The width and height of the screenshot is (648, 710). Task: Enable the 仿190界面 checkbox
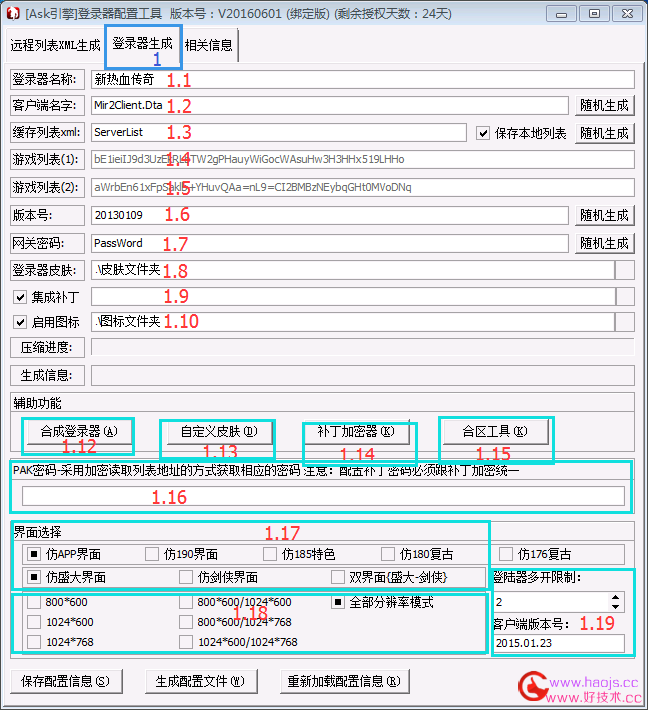[x=152, y=554]
